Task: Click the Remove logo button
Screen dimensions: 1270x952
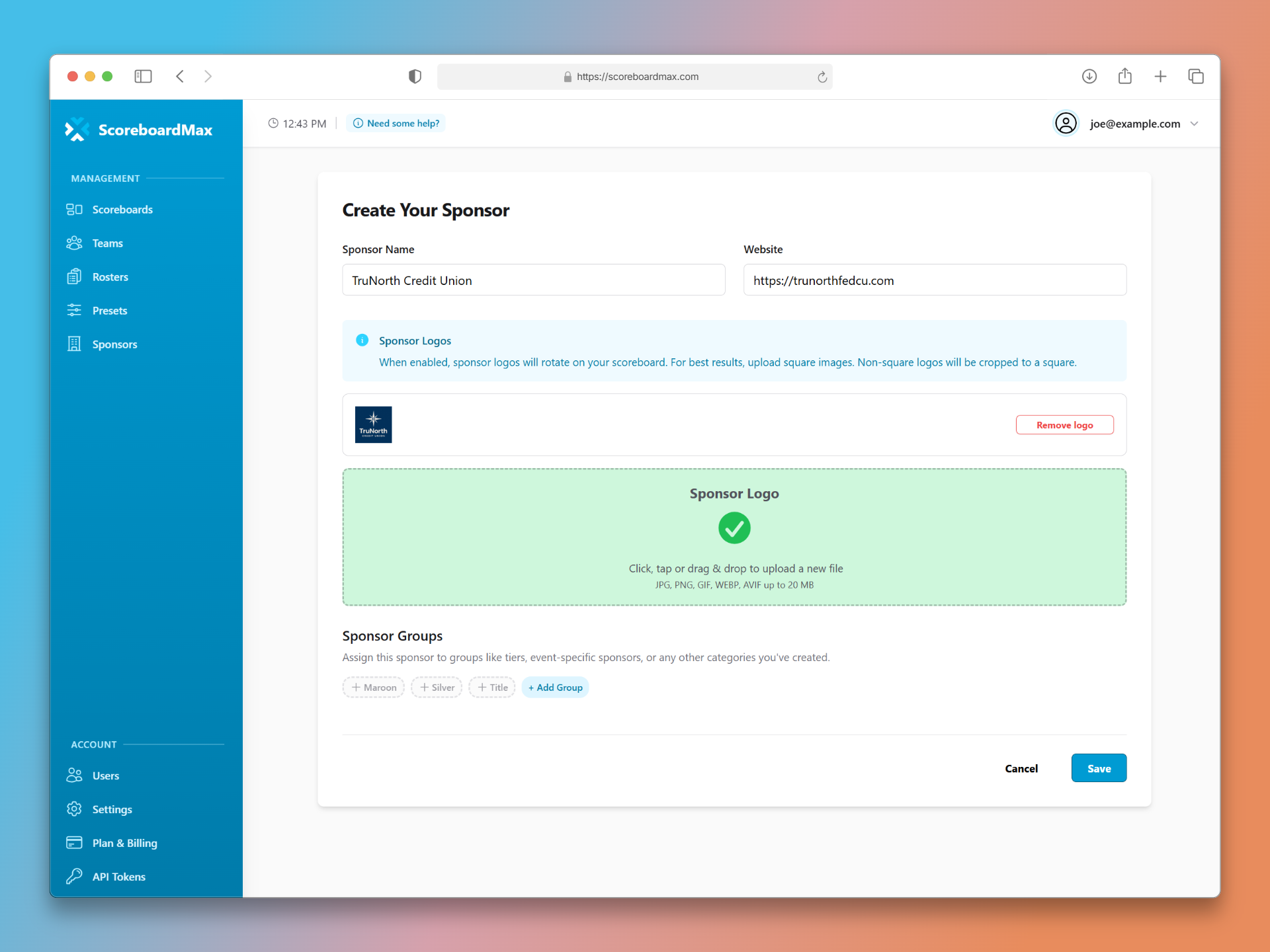Action: (1065, 424)
